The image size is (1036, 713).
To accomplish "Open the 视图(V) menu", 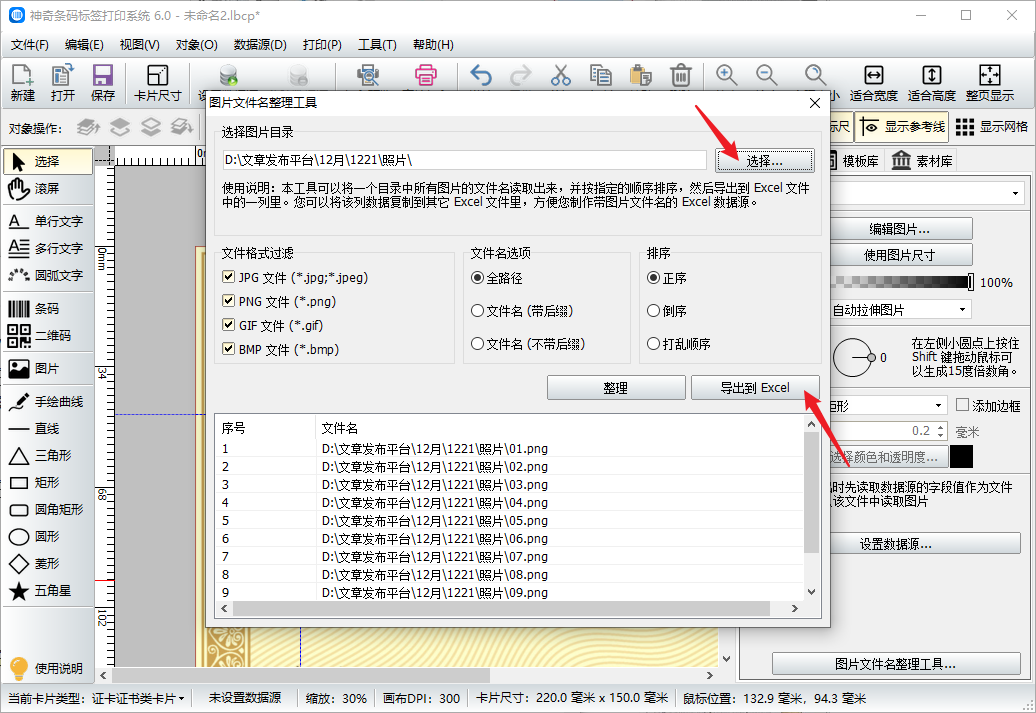I will (139, 44).
